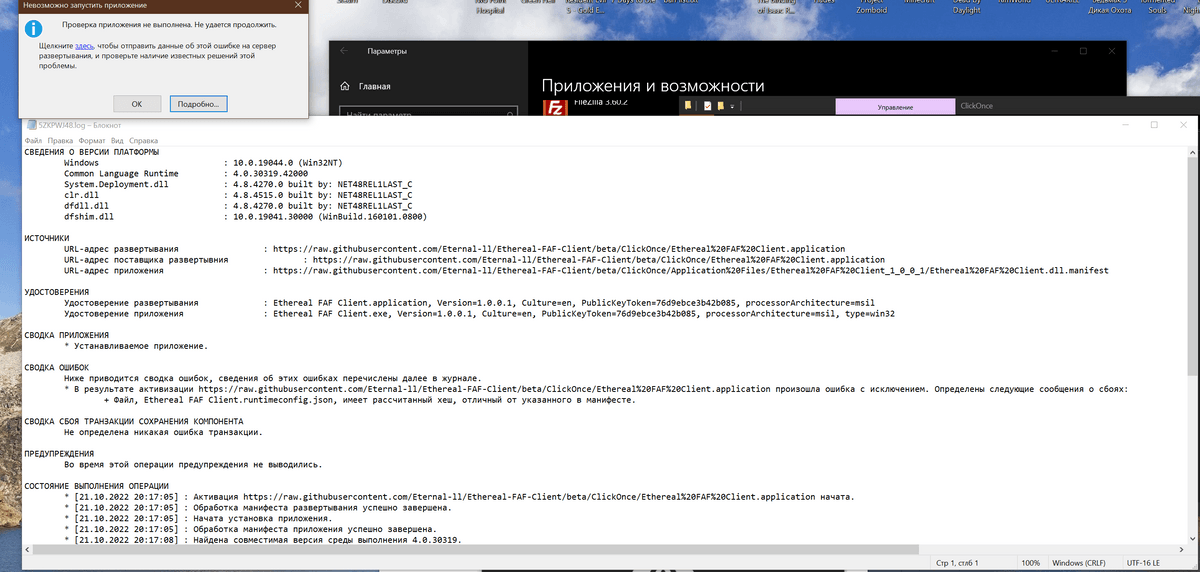Viewport: 1200px width, 572px height.
Task: Switch to Управление tab in Explorer window
Action: click(x=894, y=106)
